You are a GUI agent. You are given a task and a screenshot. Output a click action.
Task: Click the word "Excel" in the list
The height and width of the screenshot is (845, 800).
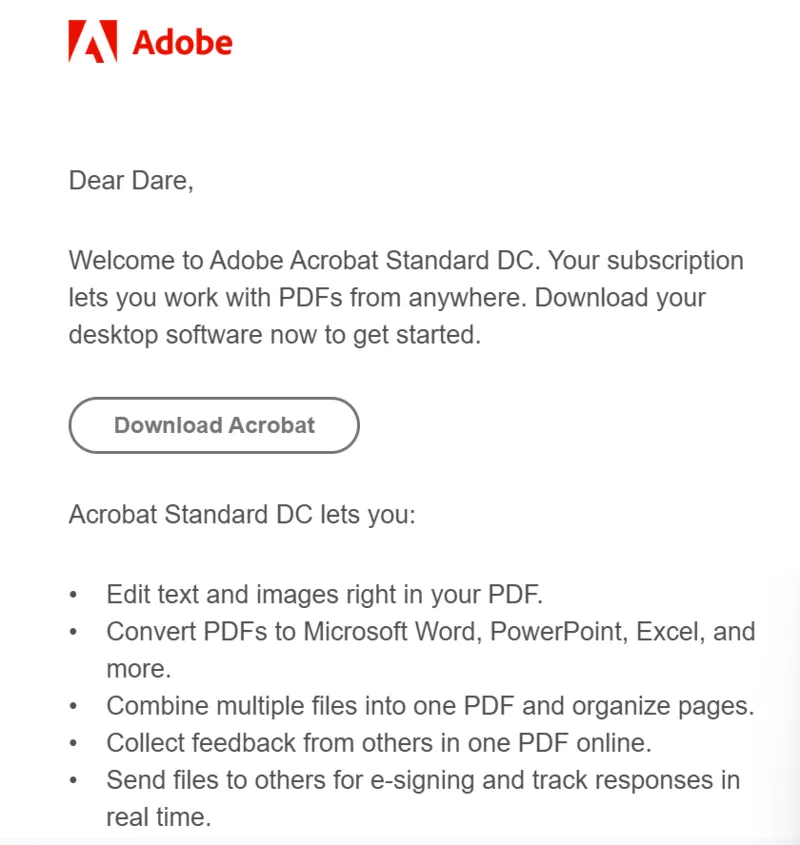coord(666,632)
